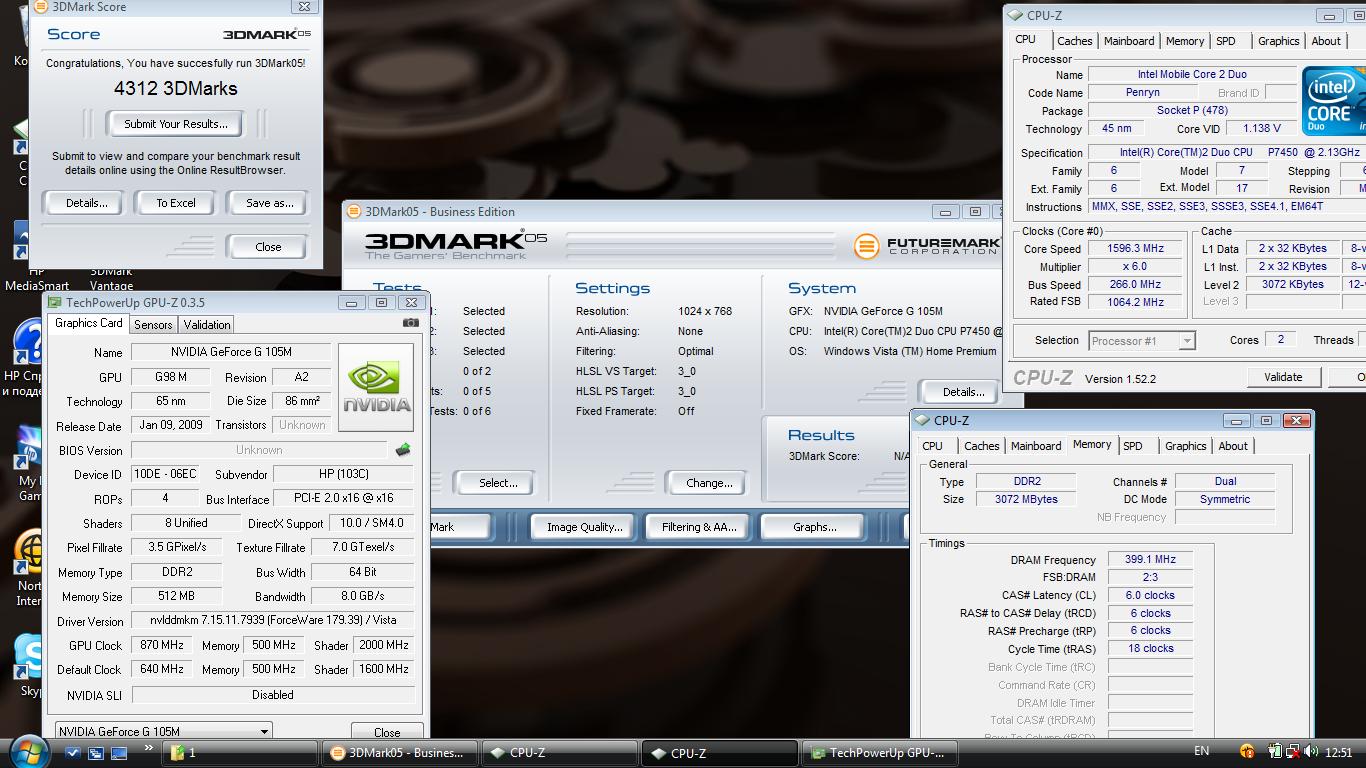Open SPD tab in lower CPU-Z window
The height and width of the screenshot is (768, 1366).
(1132, 446)
